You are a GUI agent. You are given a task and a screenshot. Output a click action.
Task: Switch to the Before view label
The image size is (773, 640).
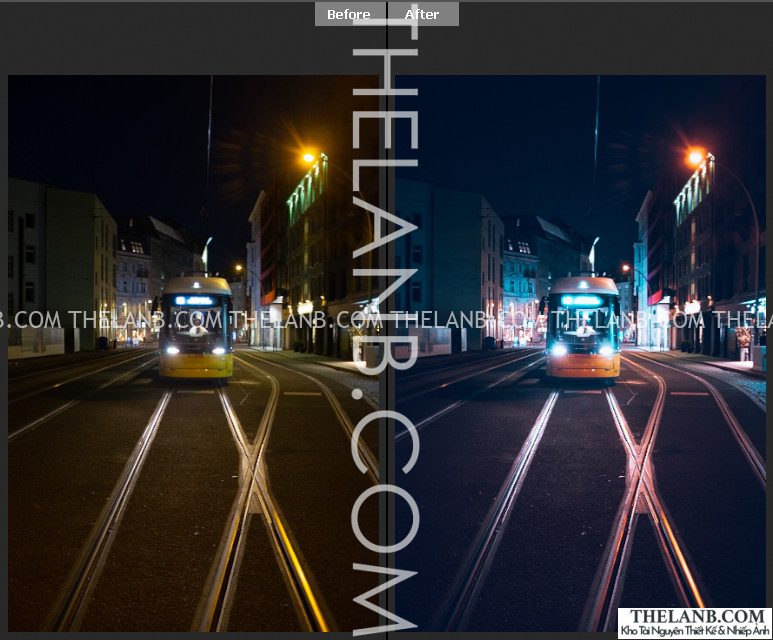(348, 14)
